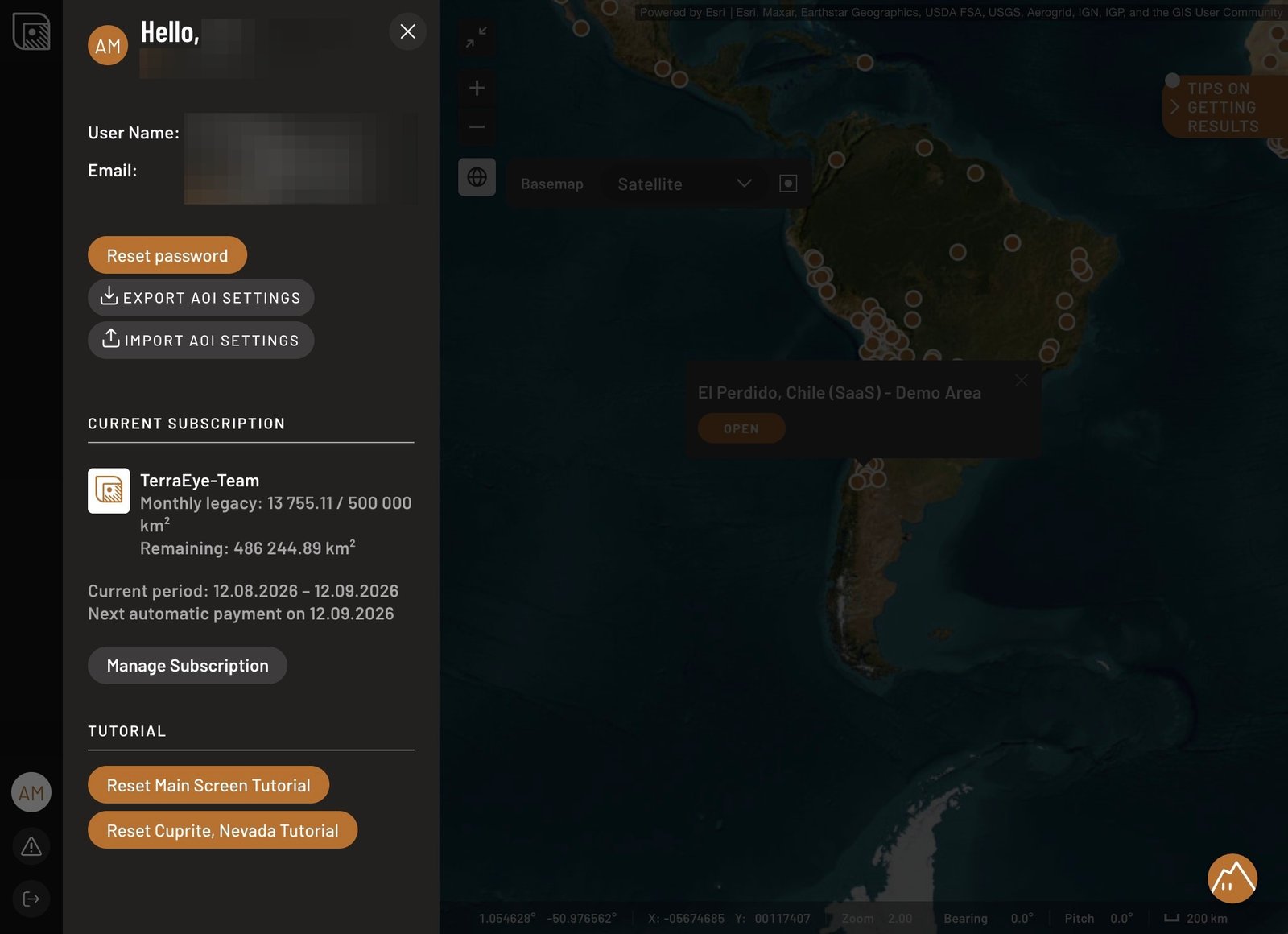Click the square icon beside Basemap dropdown

[788, 184]
